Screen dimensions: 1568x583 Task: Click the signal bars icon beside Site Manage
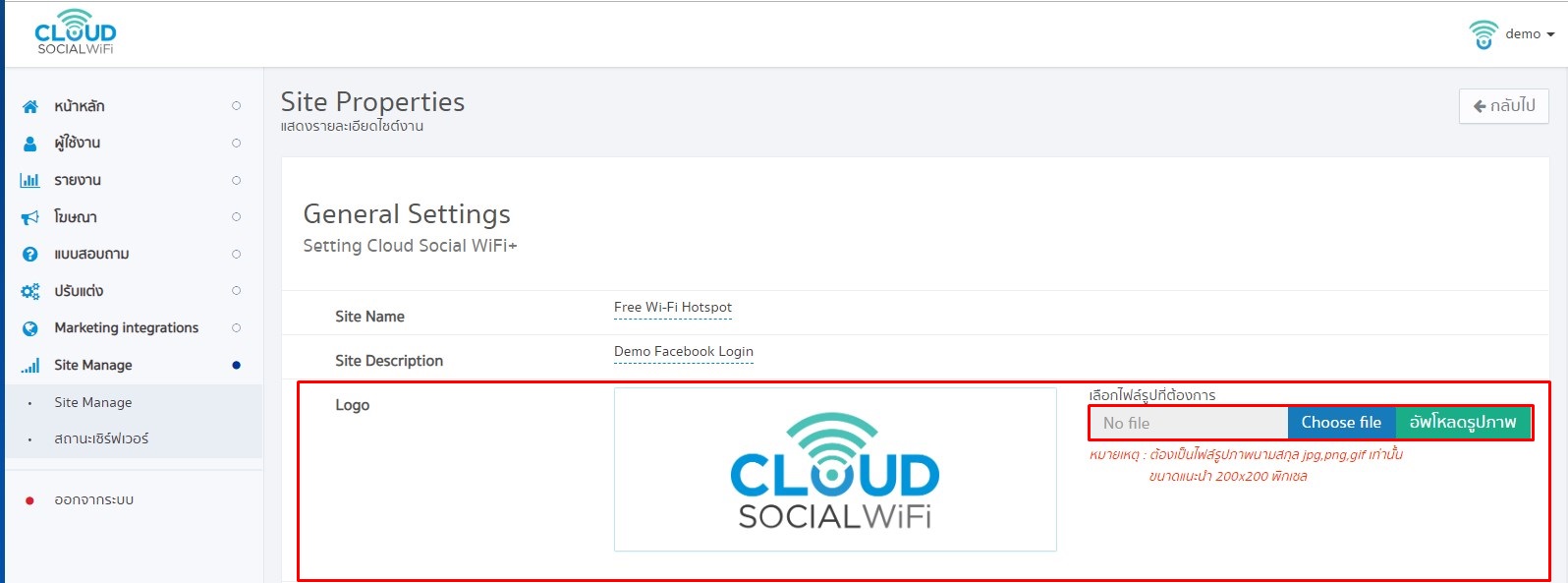pos(30,366)
